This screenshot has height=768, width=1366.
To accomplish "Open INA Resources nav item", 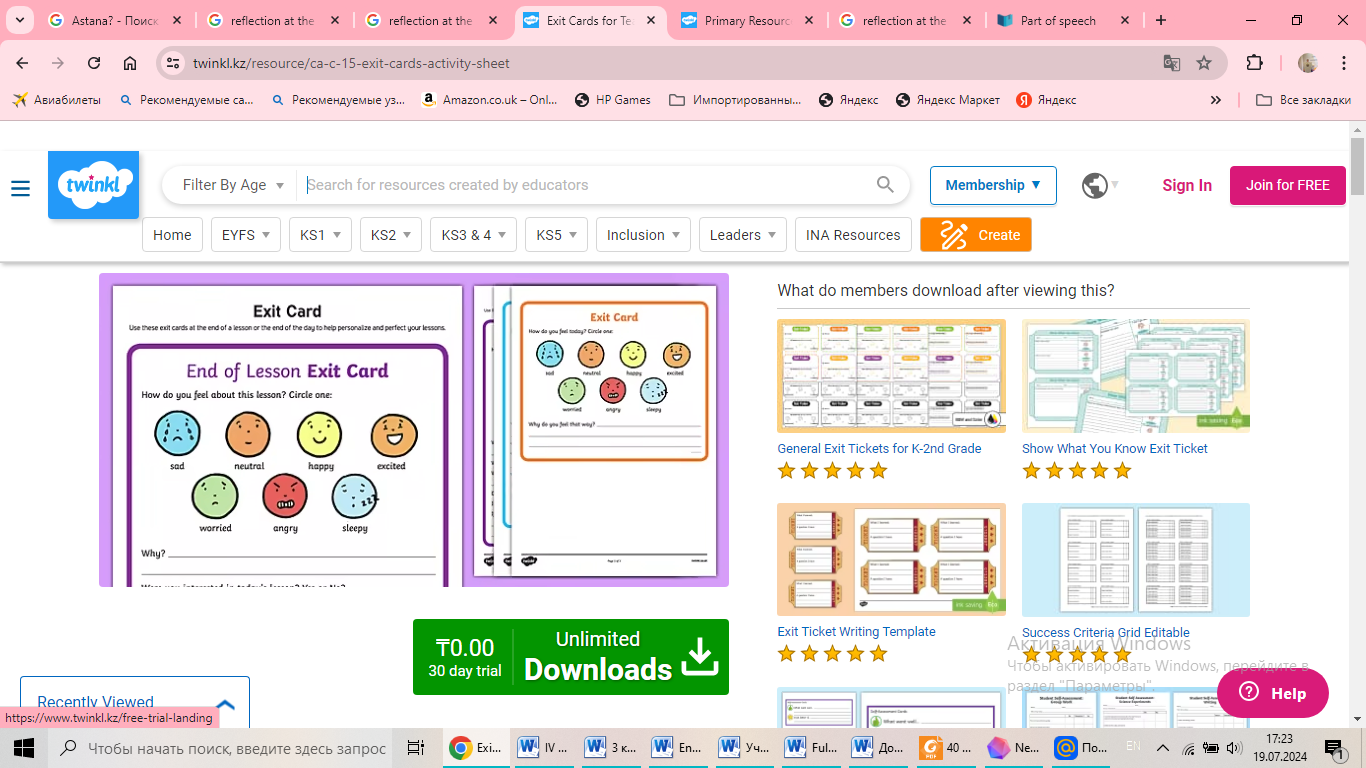I will [x=853, y=235].
